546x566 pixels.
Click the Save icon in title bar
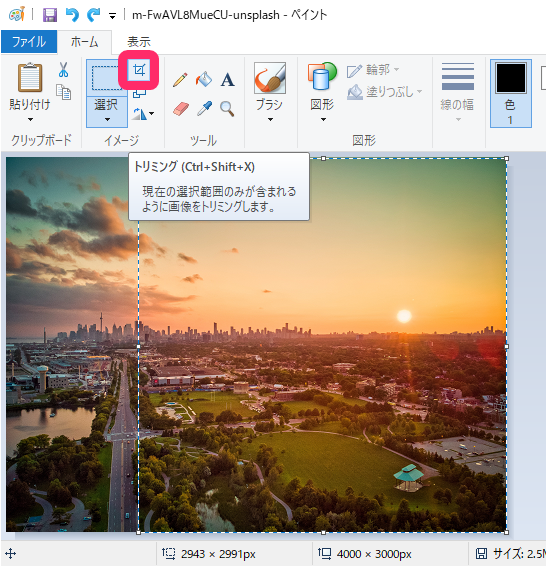coord(50,15)
